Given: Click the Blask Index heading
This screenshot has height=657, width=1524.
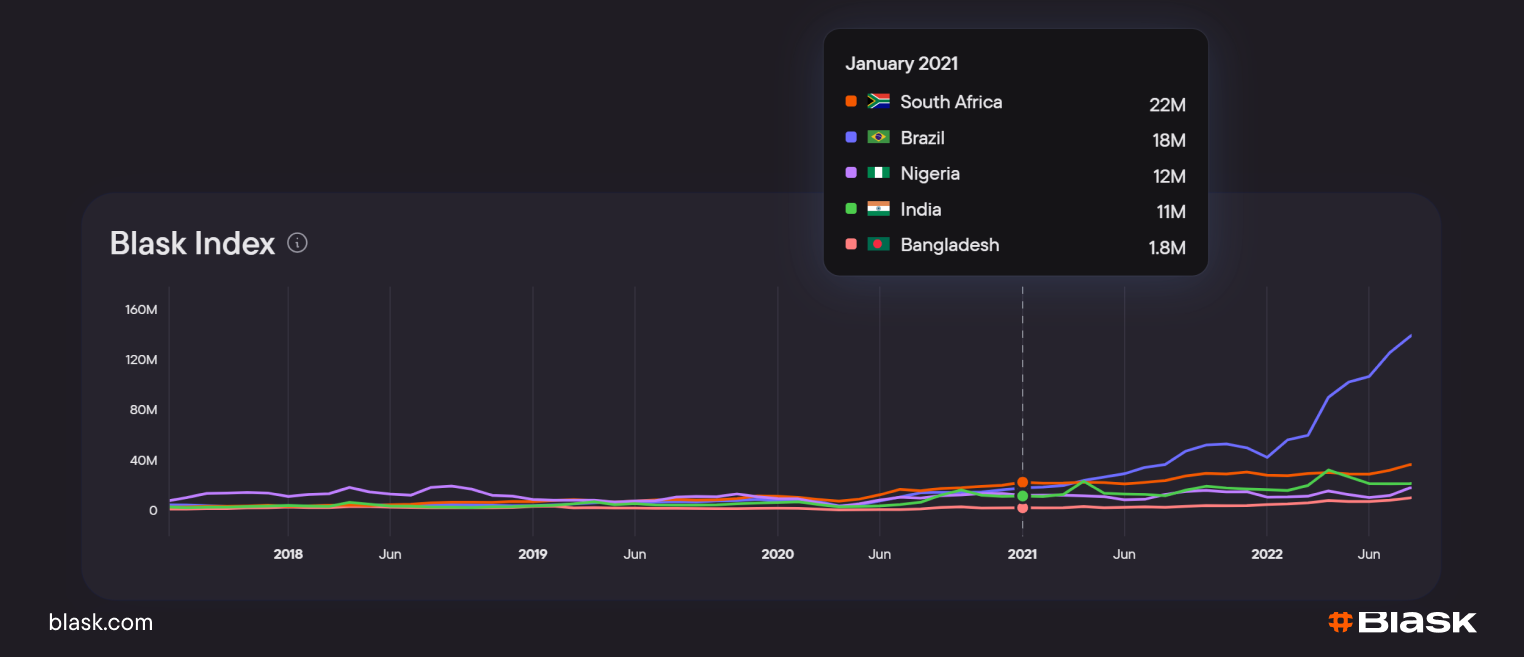Looking at the screenshot, I should pyautogui.click(x=192, y=243).
